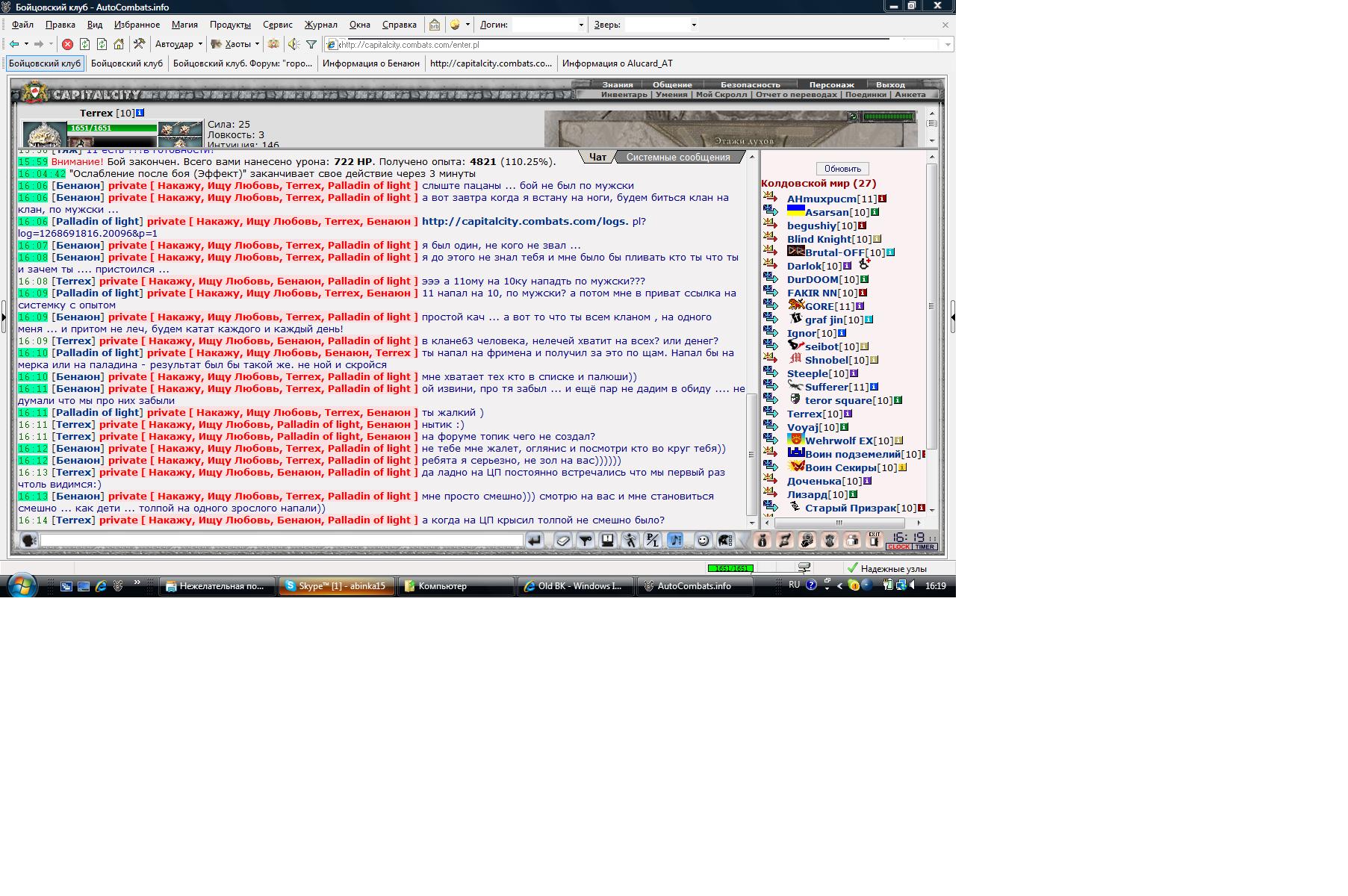Click the Обновить button
The width and height of the screenshot is (1348, 896).
[x=842, y=168]
